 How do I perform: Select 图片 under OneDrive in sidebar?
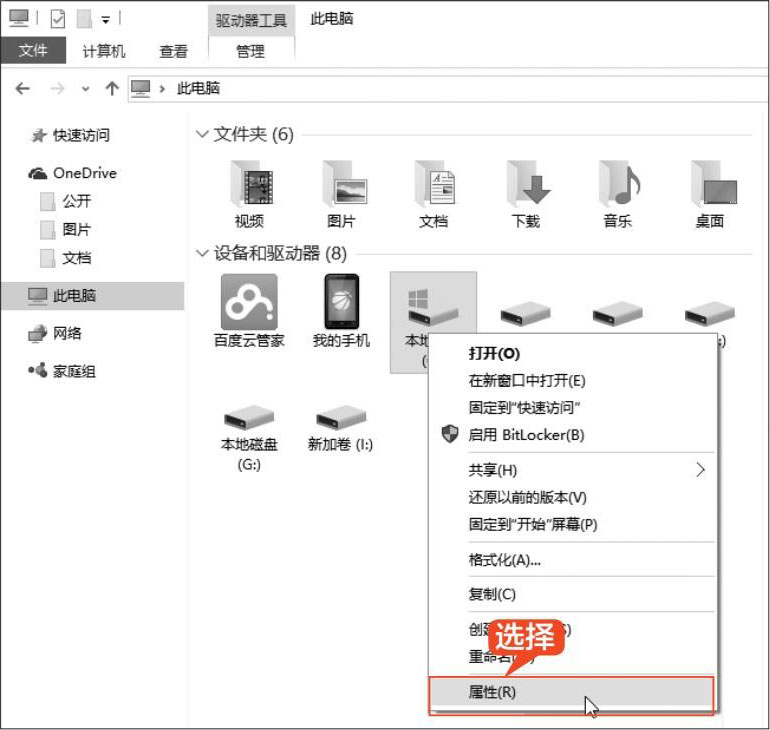coord(76,229)
